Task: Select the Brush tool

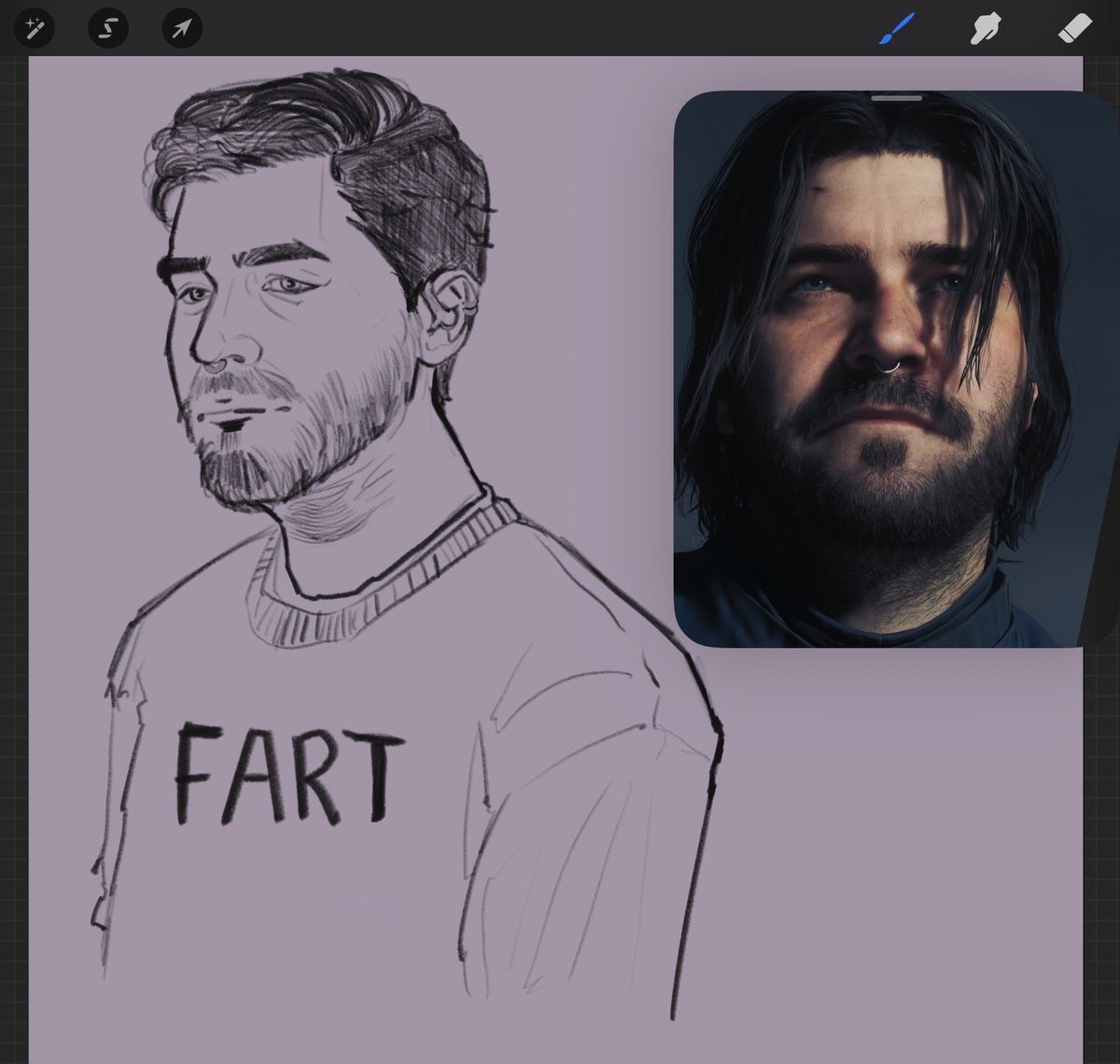Action: [897, 29]
